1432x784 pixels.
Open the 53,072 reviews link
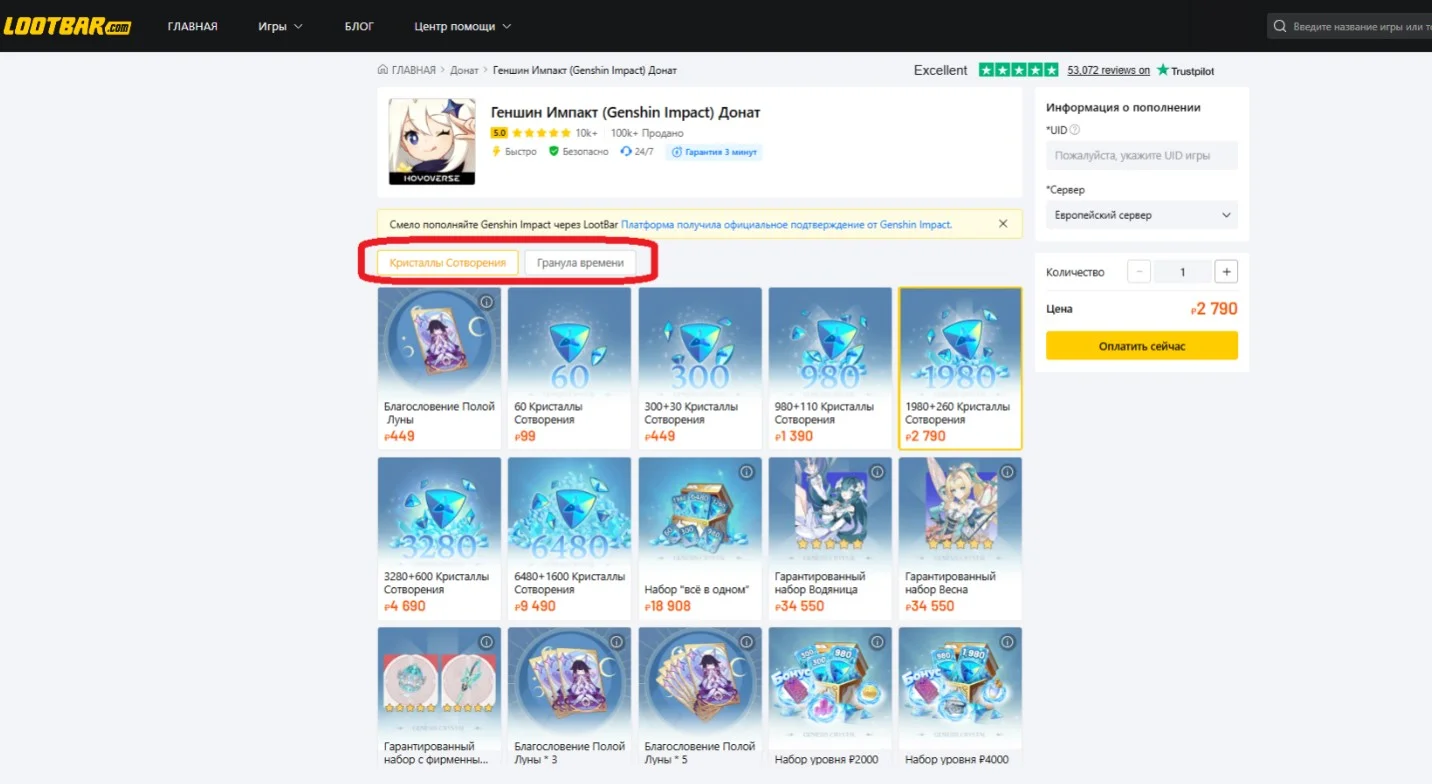[1109, 70]
